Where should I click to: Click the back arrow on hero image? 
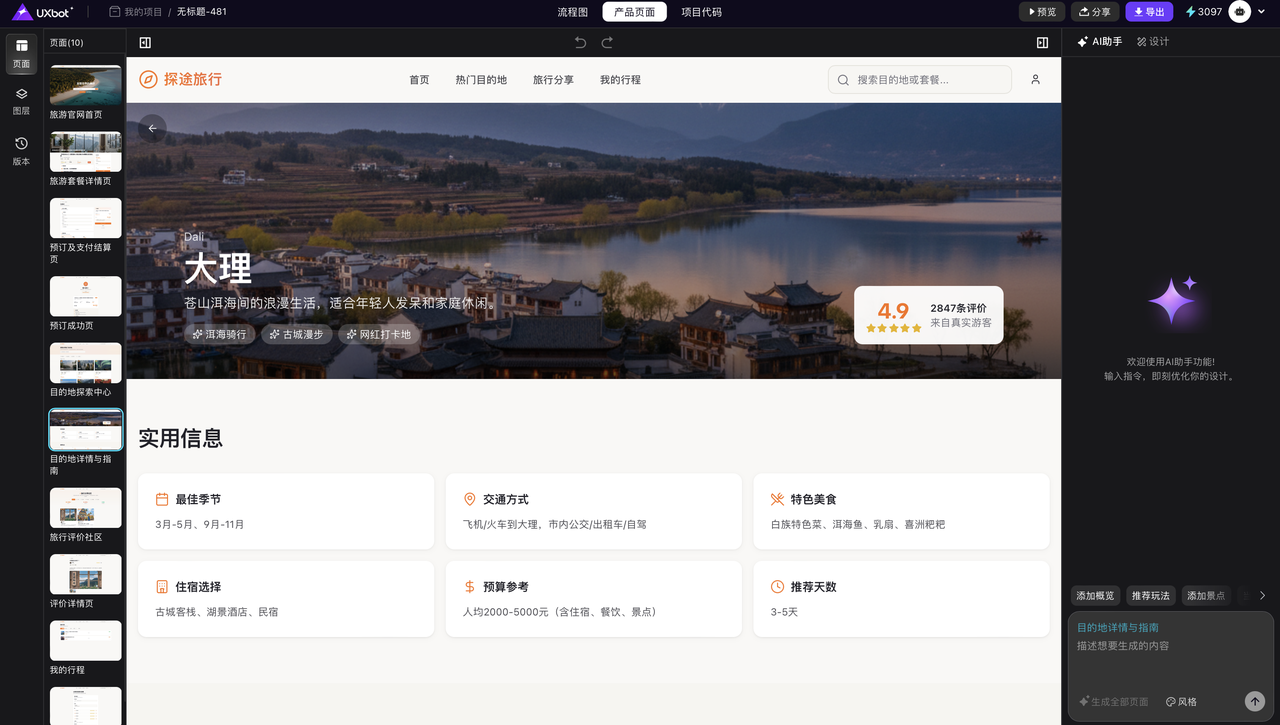point(152,128)
